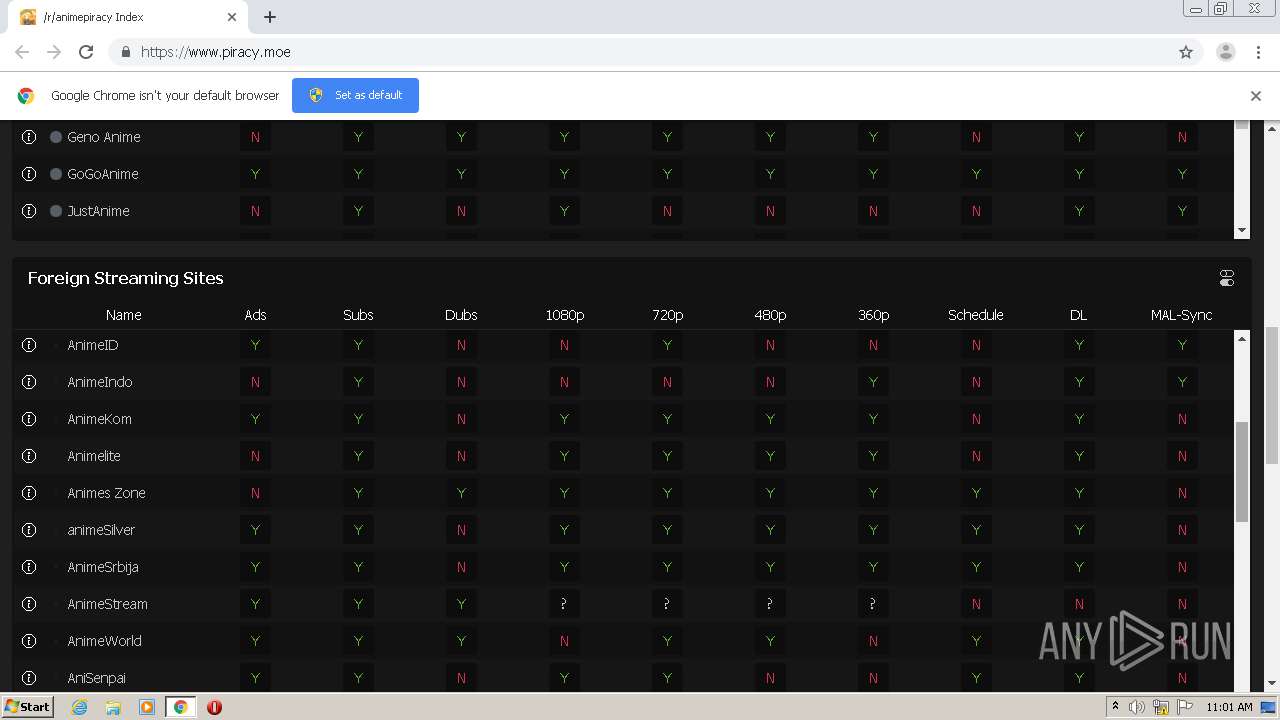Go back to previous page

pyautogui.click(x=22, y=52)
